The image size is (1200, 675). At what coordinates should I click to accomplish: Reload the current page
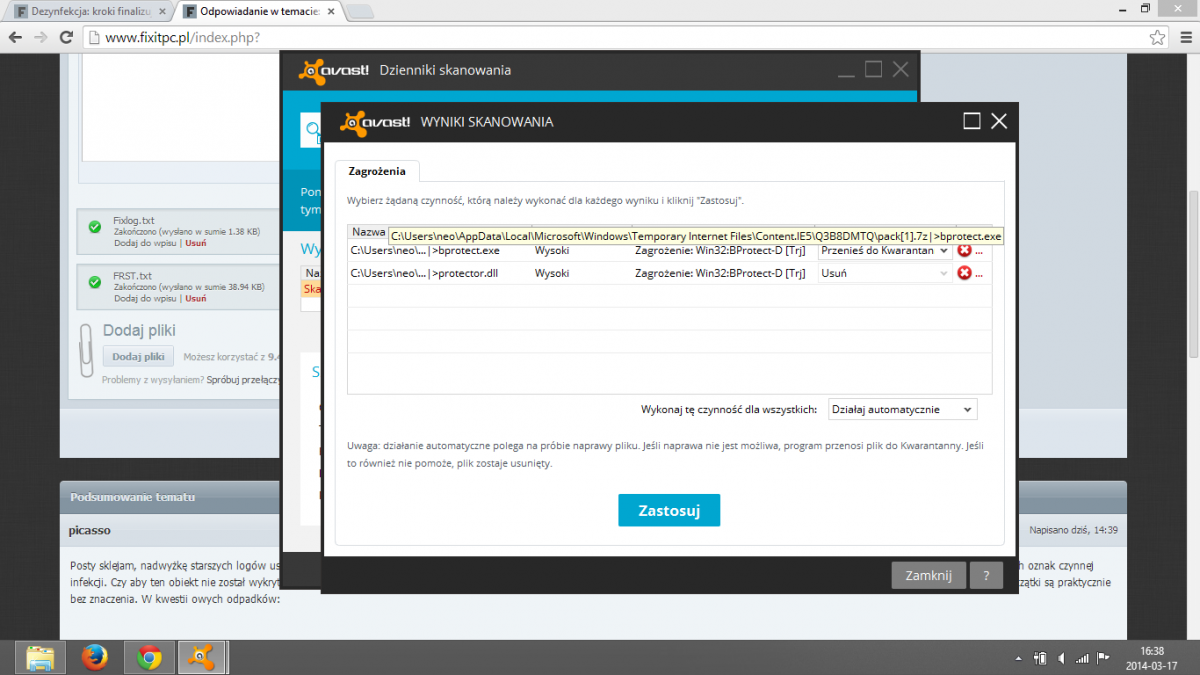(x=66, y=37)
